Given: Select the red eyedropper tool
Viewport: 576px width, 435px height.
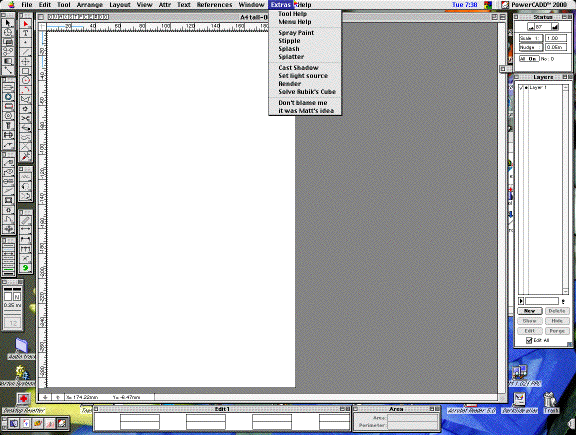Looking at the screenshot, I should tap(25, 157).
